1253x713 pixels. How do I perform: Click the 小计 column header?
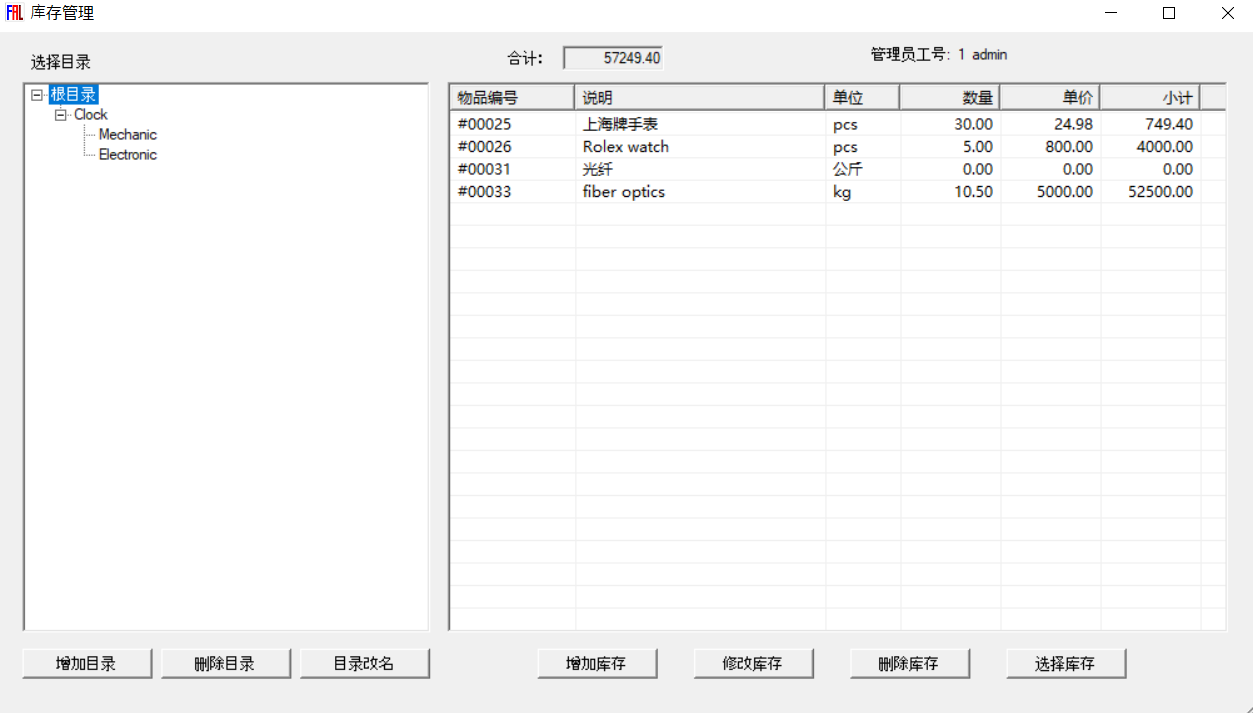1149,98
